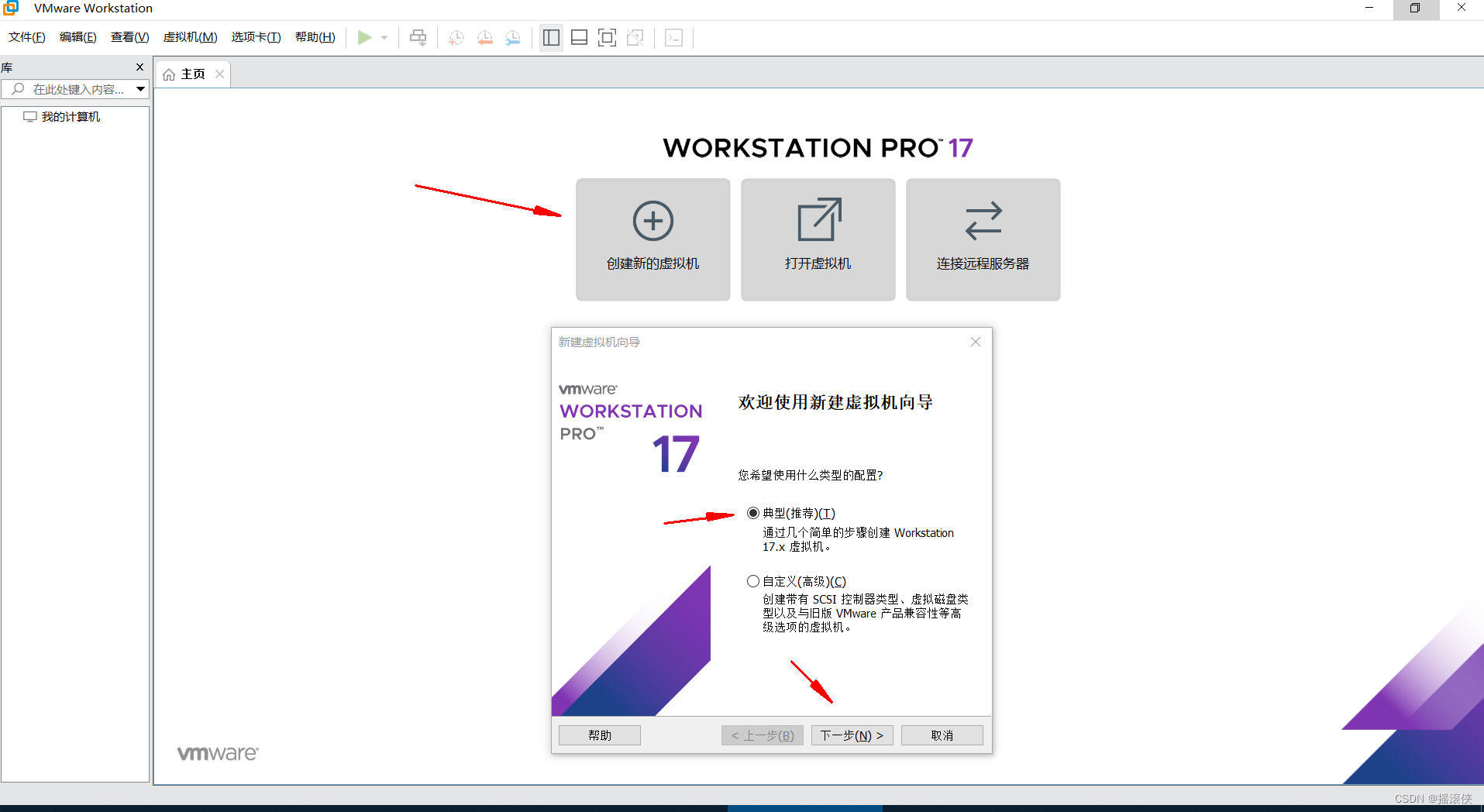Click the plus icon to create new VM

[x=652, y=221]
